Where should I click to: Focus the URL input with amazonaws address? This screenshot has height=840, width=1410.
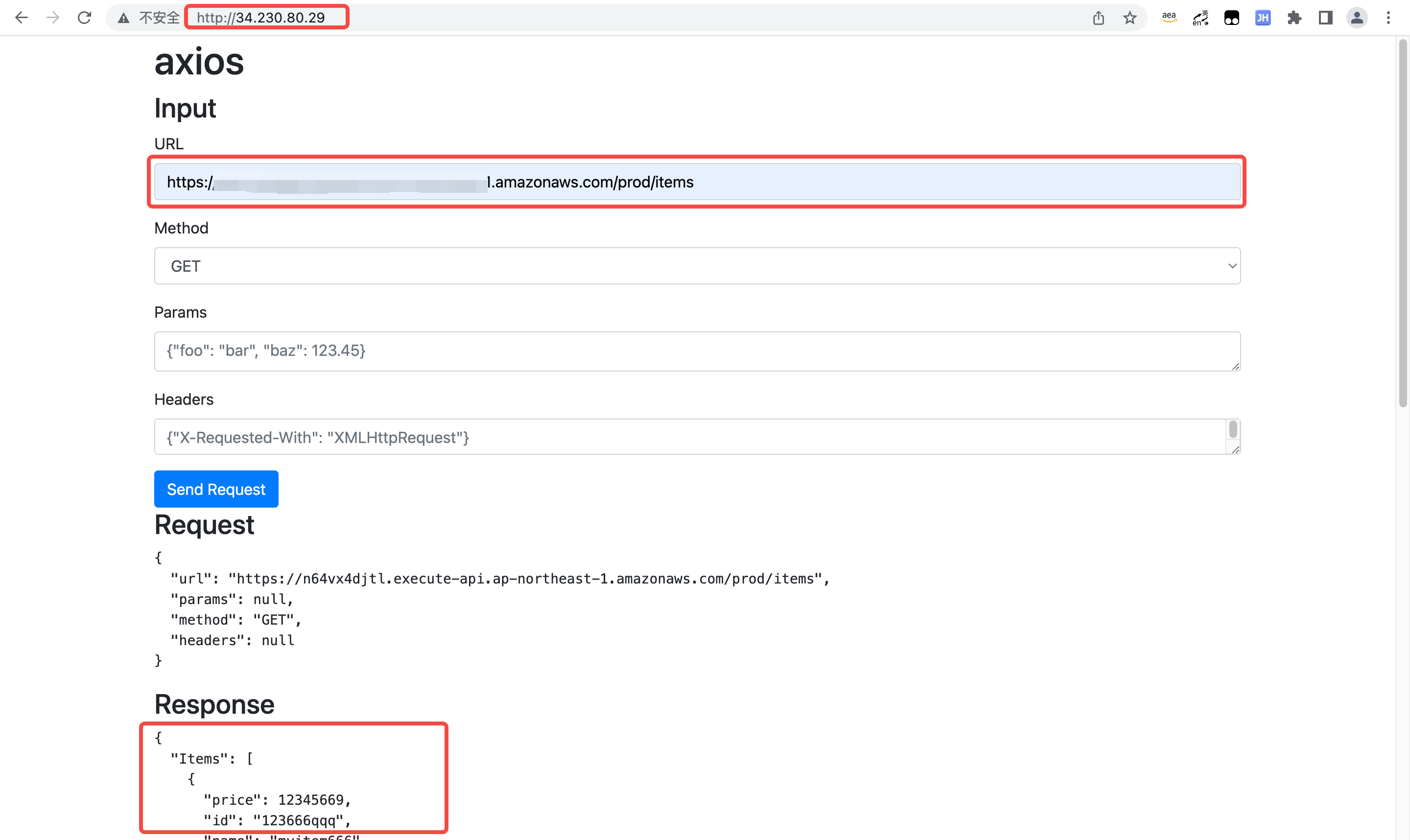click(x=697, y=182)
